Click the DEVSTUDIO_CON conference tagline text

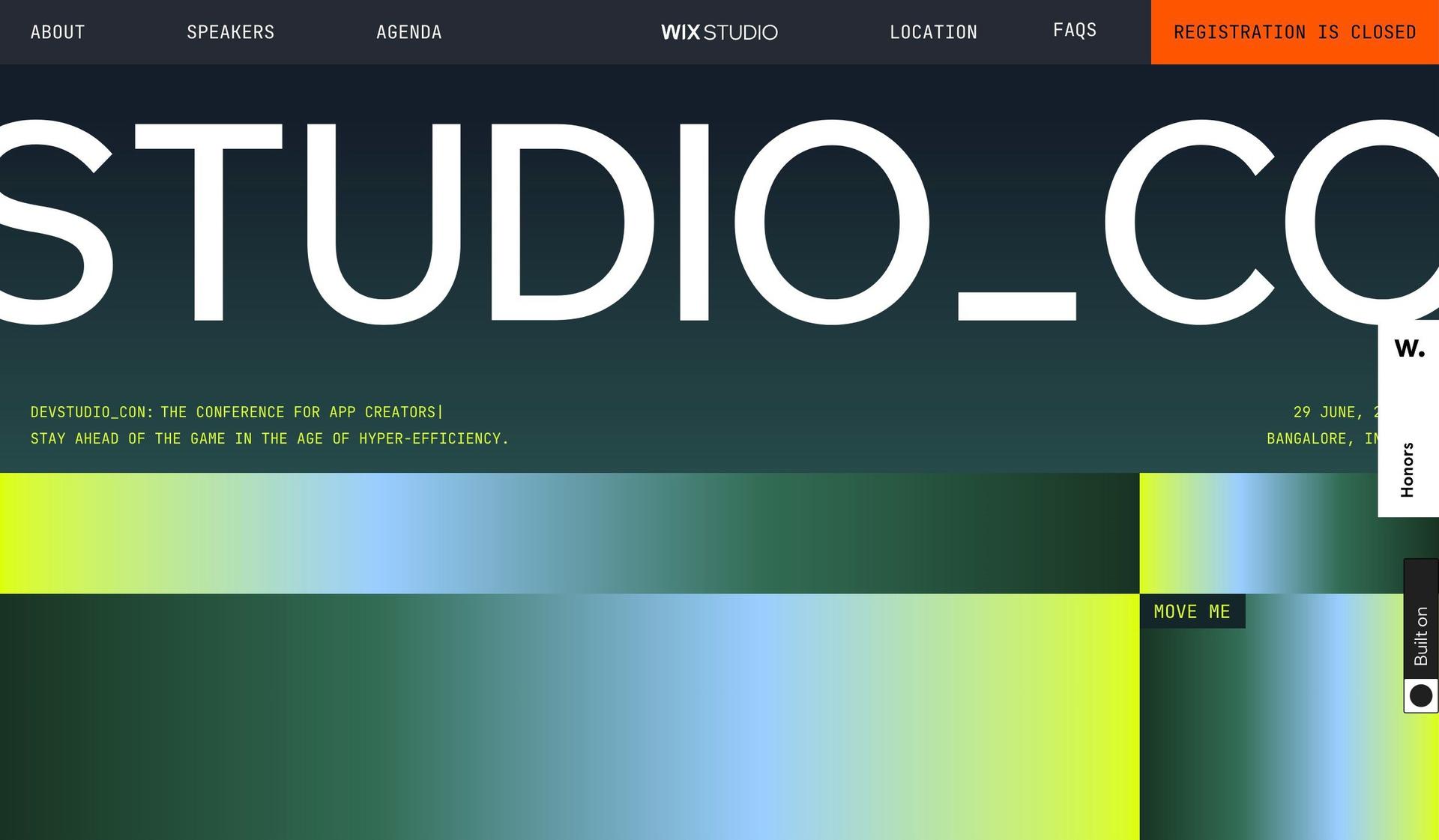(x=237, y=412)
